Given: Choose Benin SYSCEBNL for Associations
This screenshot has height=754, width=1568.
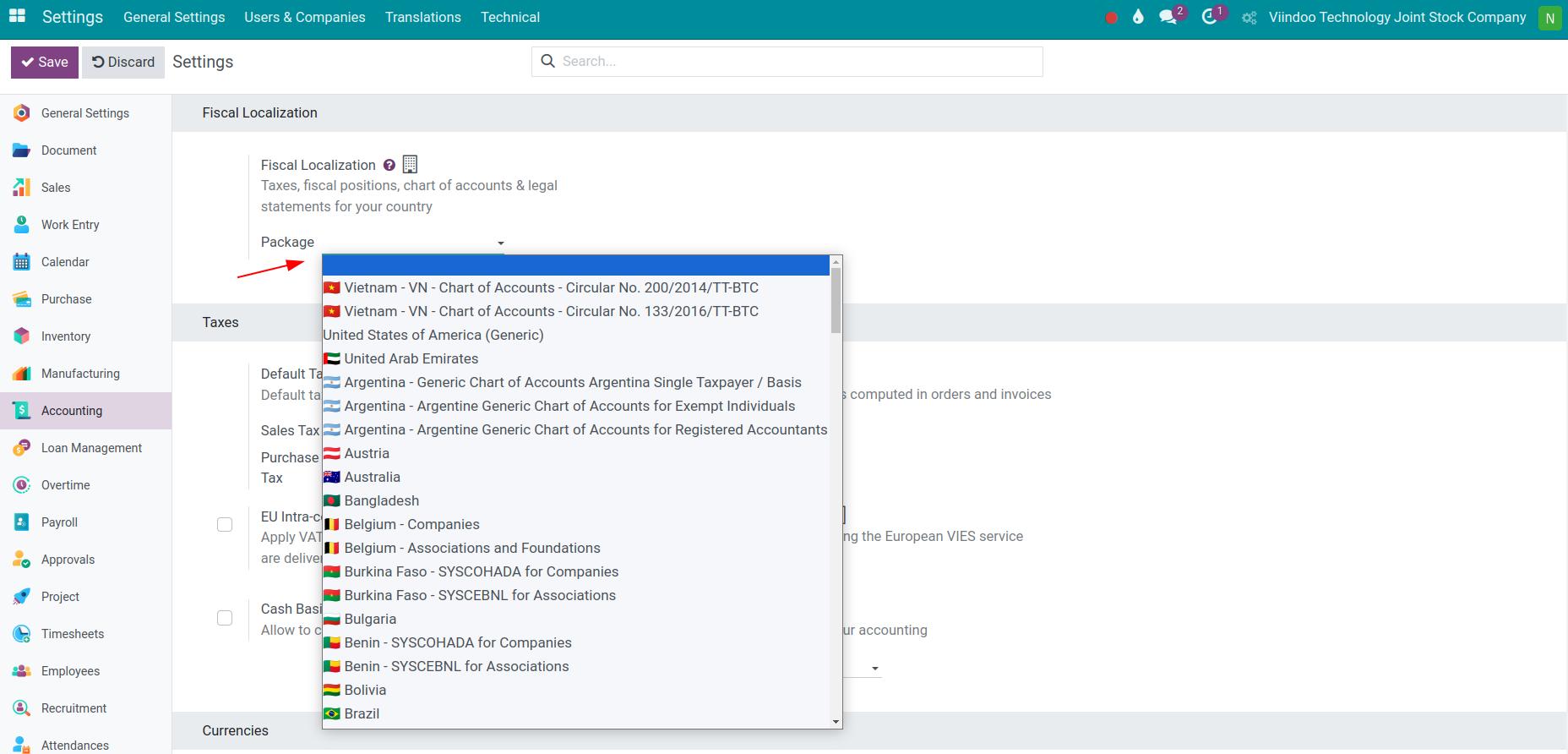Looking at the screenshot, I should point(576,666).
